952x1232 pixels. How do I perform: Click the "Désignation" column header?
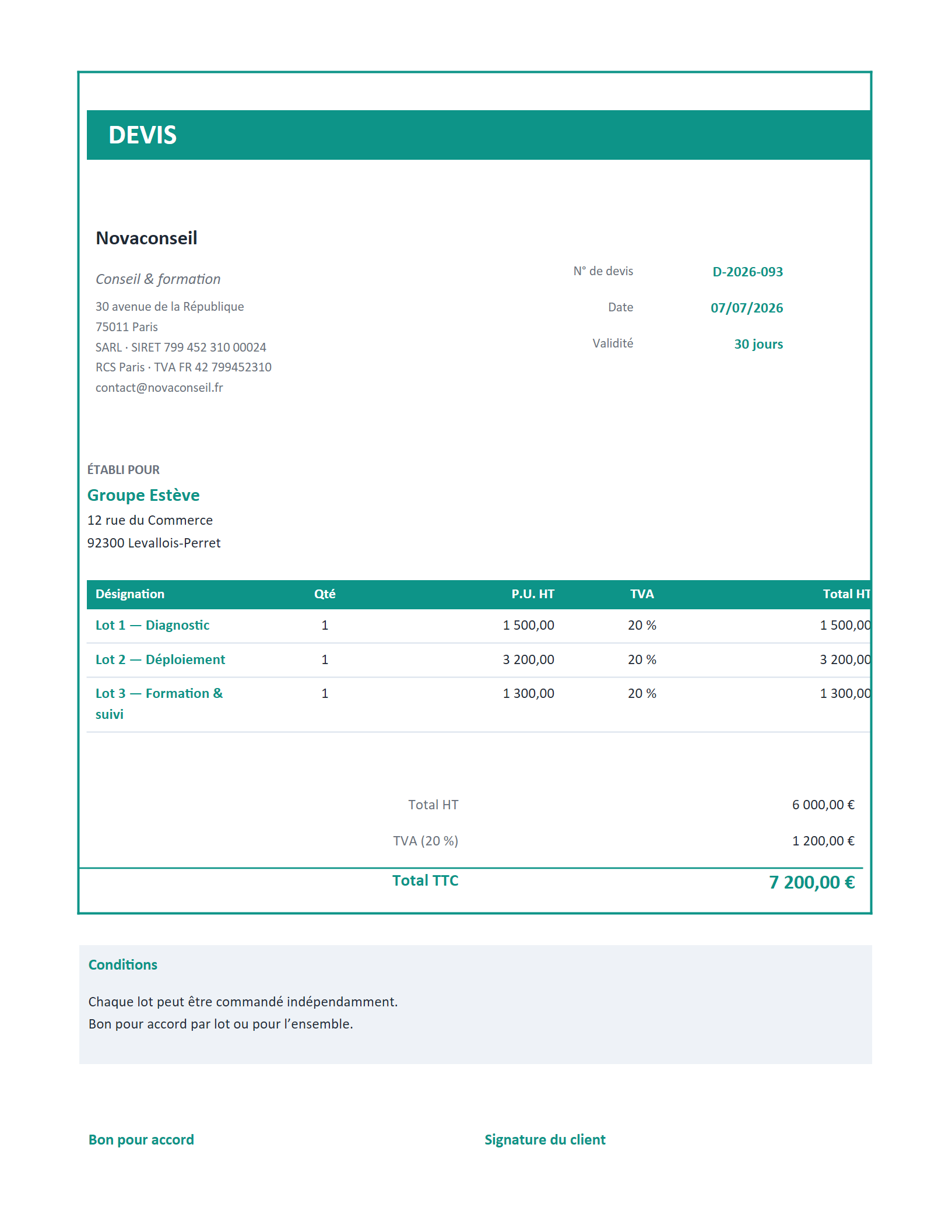tap(130, 594)
